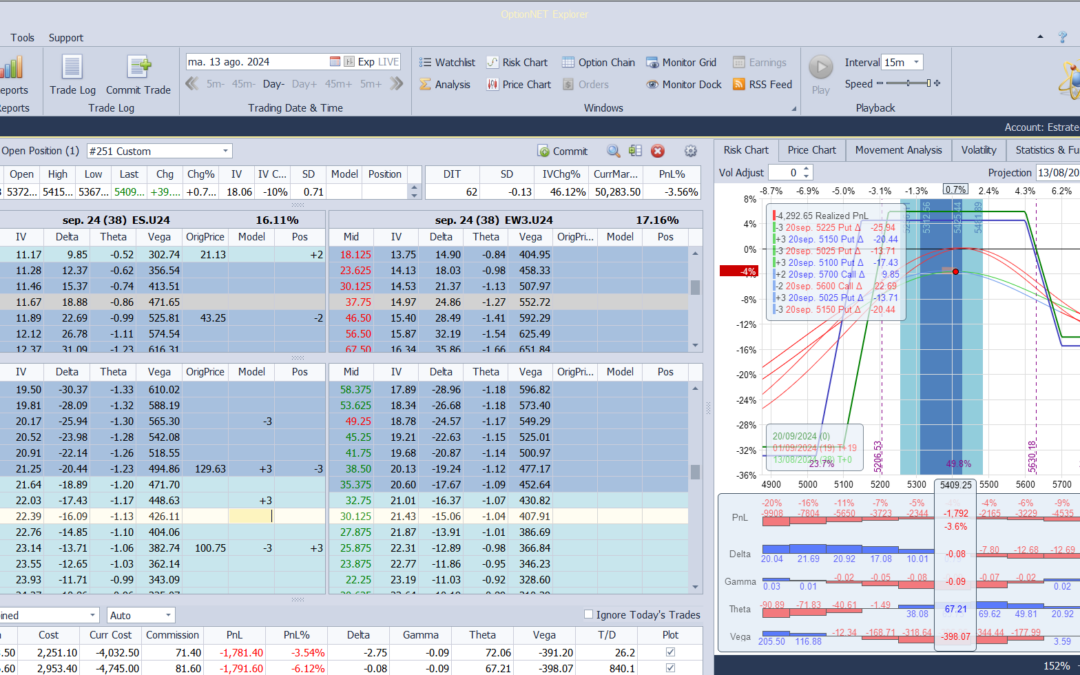Open the Support menu
Image resolution: width=1080 pixels, height=675 pixels.
coord(65,37)
